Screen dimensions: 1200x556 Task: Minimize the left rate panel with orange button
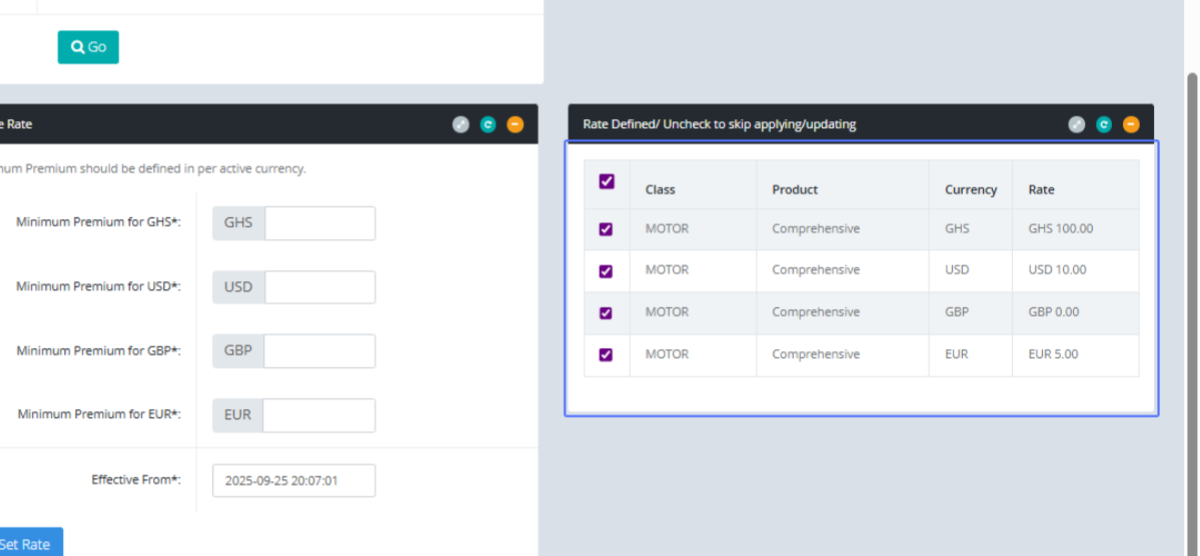515,125
